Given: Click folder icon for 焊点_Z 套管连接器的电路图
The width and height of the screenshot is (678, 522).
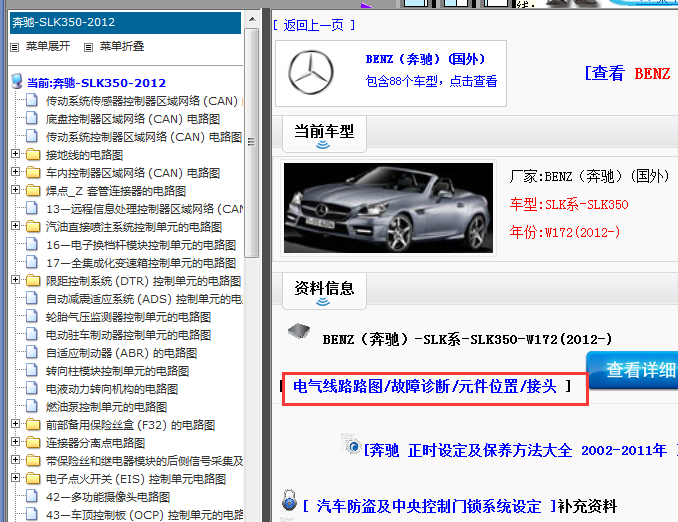Looking at the screenshot, I should tap(33, 190).
